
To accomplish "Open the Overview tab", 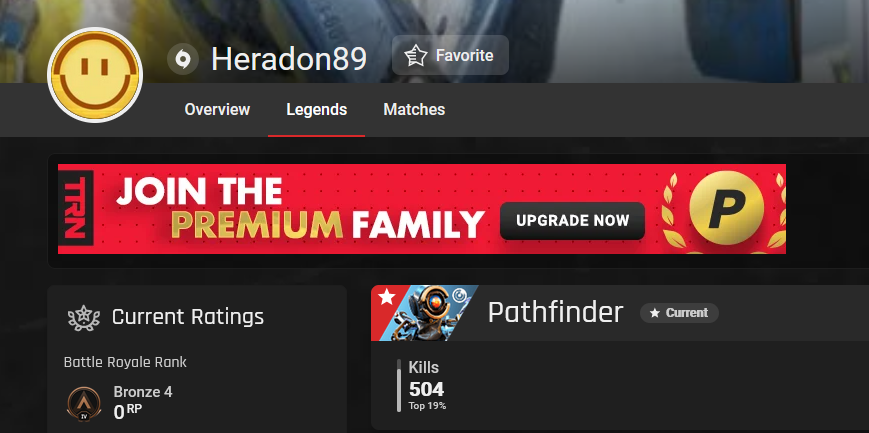I will click(217, 110).
